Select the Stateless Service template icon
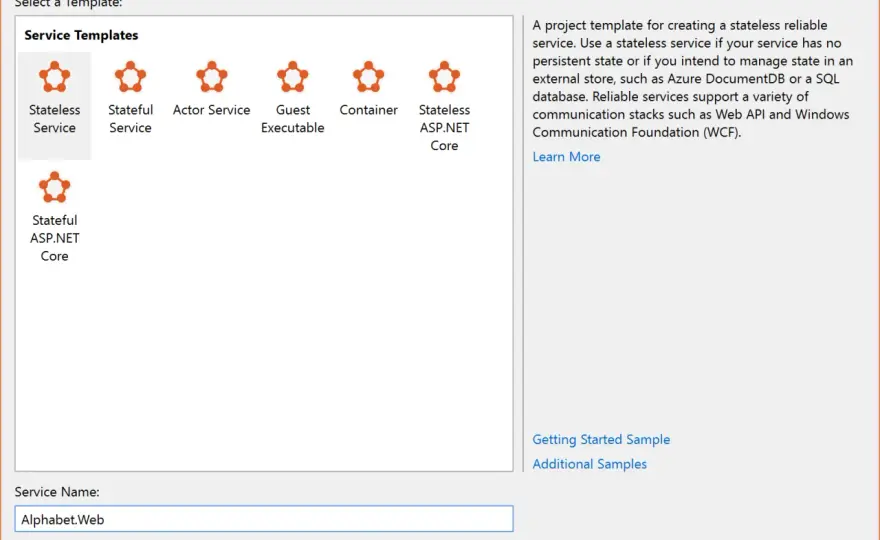This screenshot has width=880, height=540. tap(54, 77)
